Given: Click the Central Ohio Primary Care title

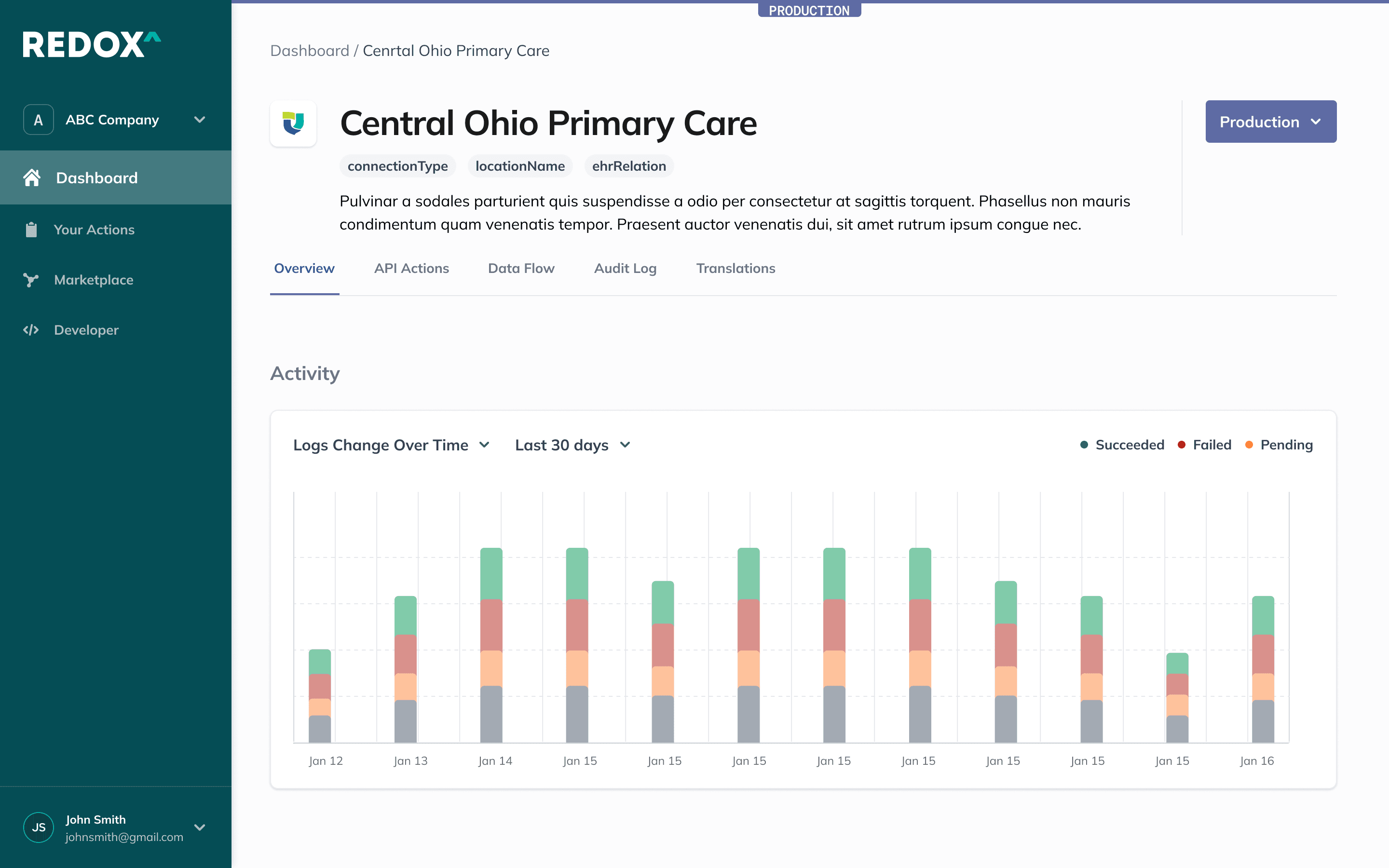Looking at the screenshot, I should pyautogui.click(x=549, y=123).
